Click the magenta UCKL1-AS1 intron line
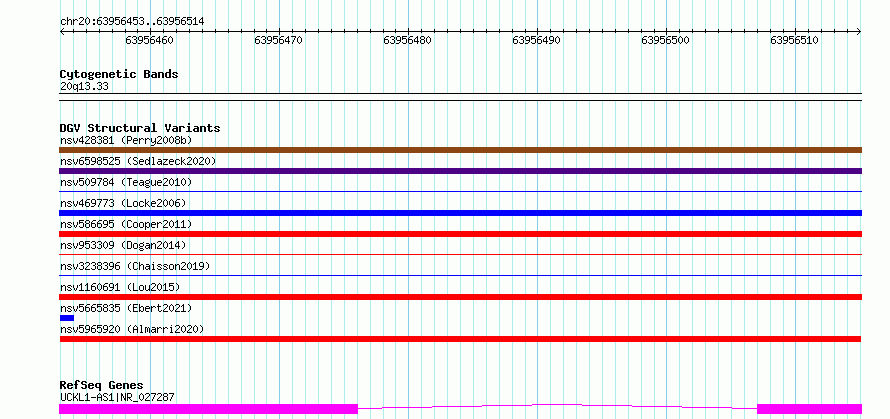 [x=557, y=406]
